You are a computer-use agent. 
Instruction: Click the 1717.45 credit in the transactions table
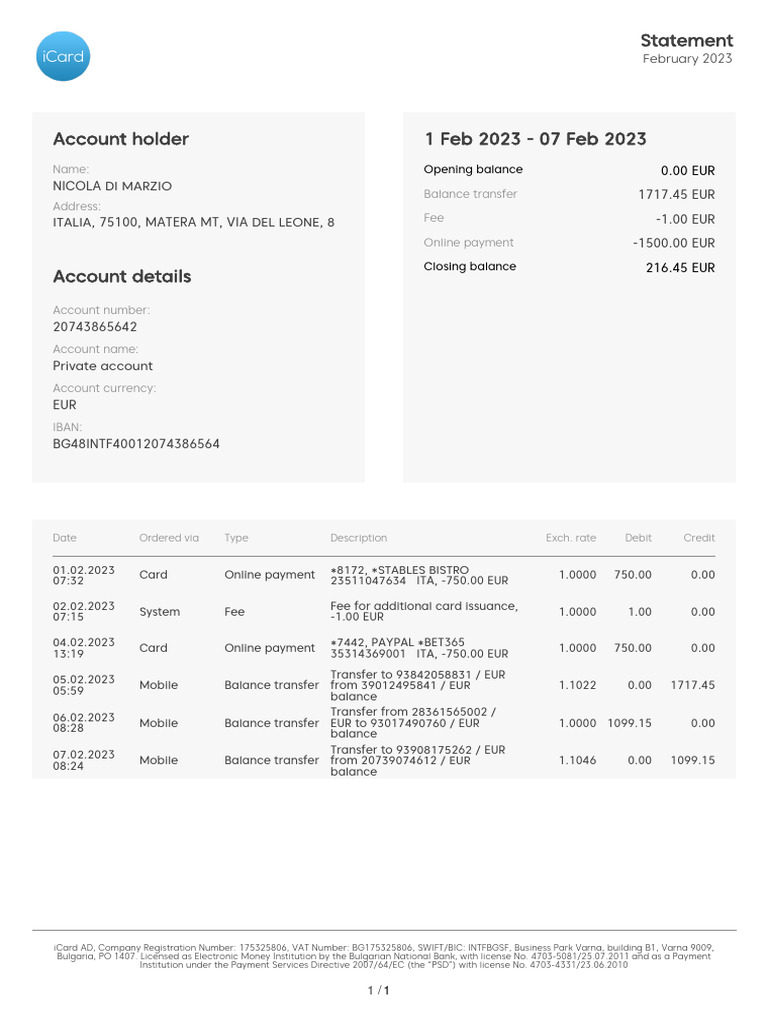[692, 686]
